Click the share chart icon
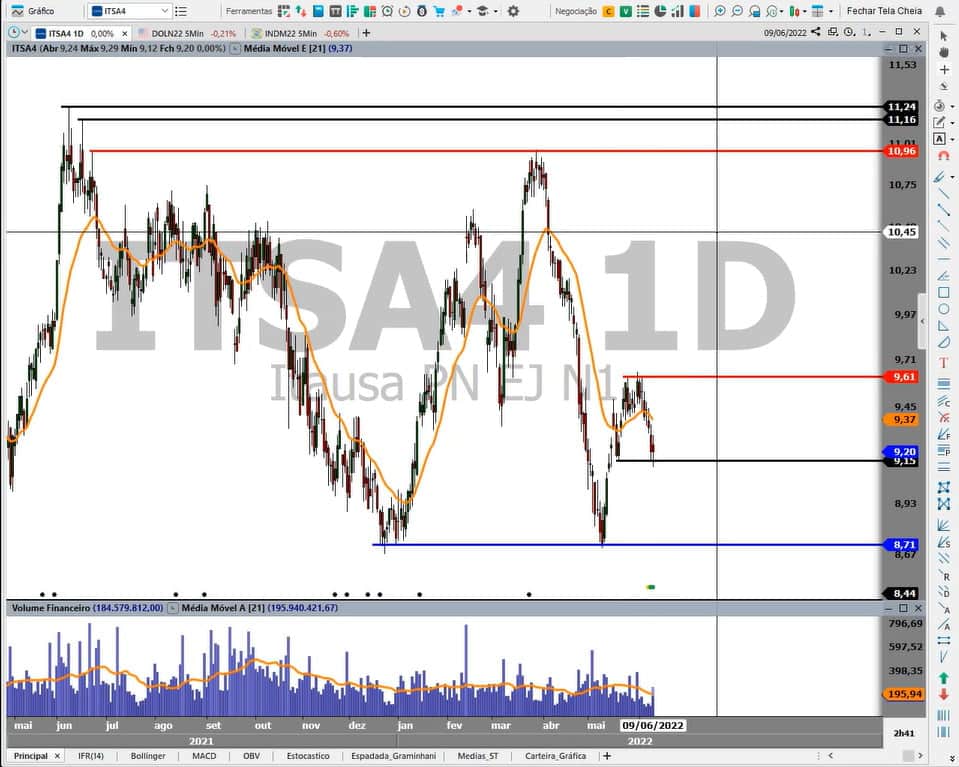This screenshot has height=767, width=959. (x=816, y=32)
